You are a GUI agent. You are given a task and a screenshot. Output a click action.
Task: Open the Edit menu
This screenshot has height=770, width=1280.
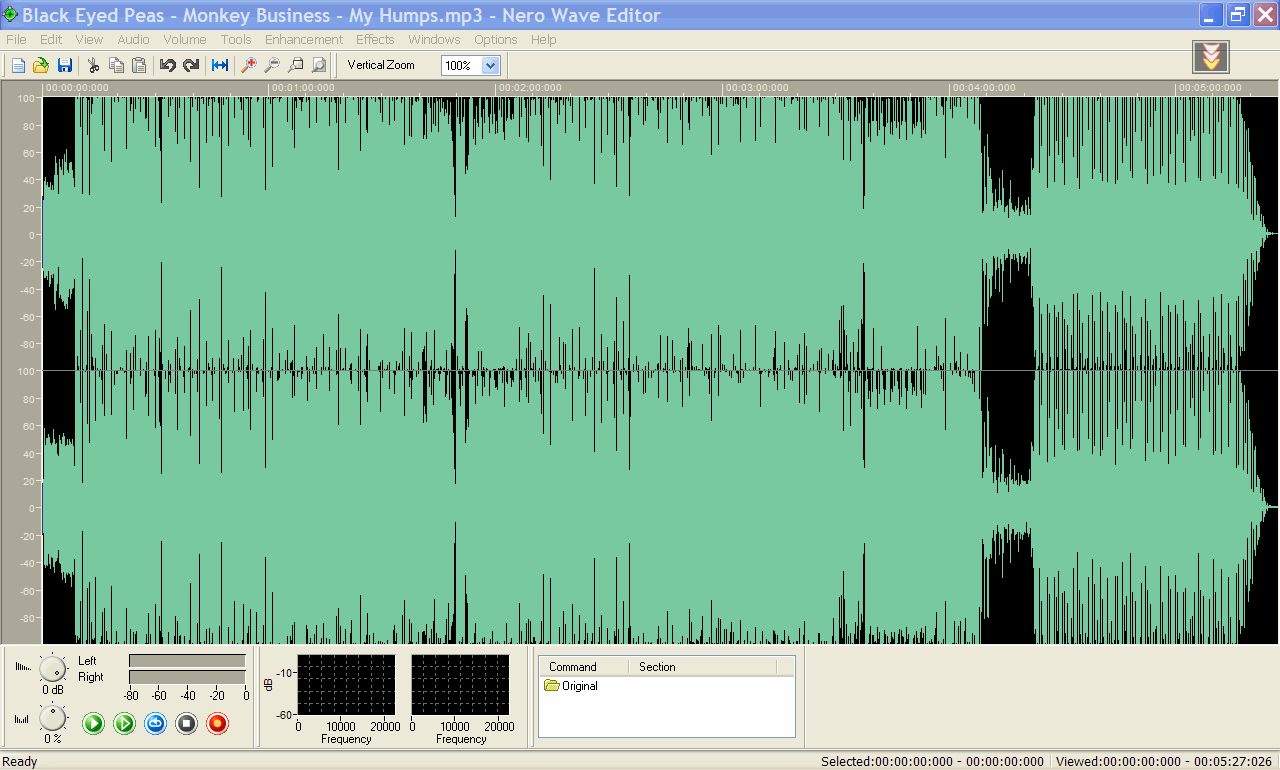click(x=51, y=40)
